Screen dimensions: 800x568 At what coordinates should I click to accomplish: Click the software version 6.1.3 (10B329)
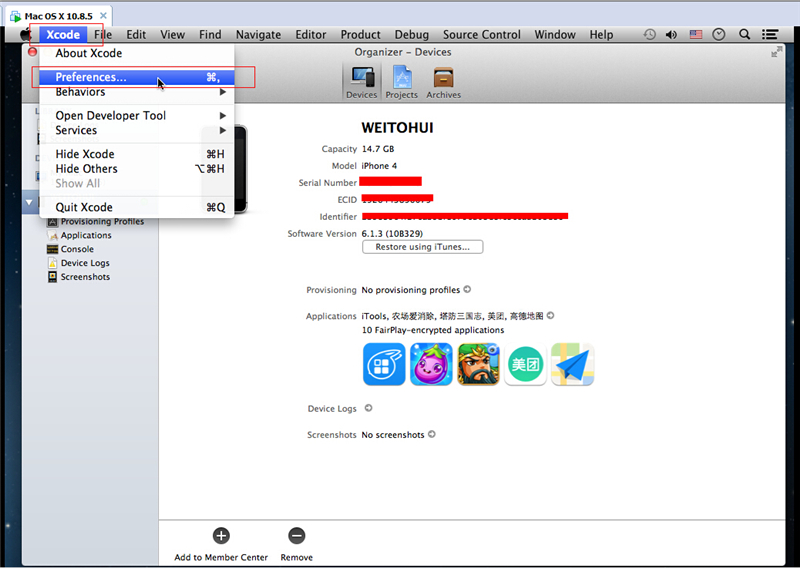(392, 233)
